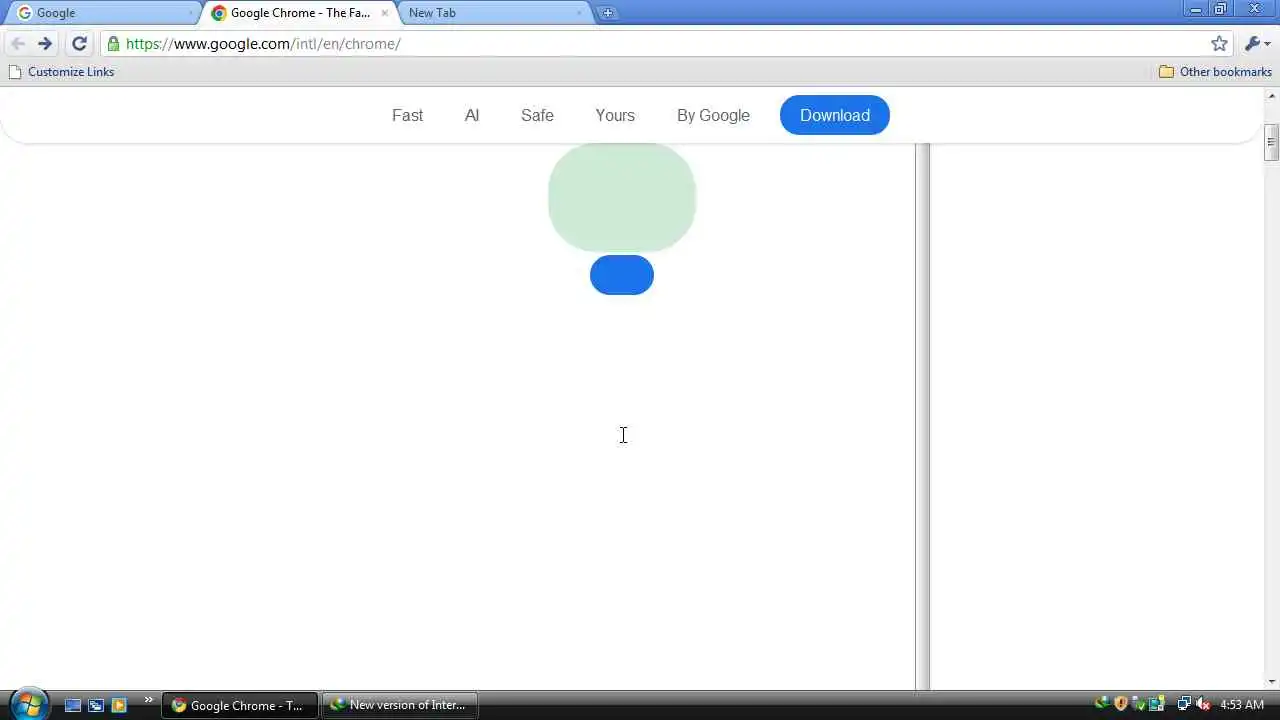Viewport: 1280px width, 720px height.
Task: Go to the Yours section
Action: click(x=615, y=115)
